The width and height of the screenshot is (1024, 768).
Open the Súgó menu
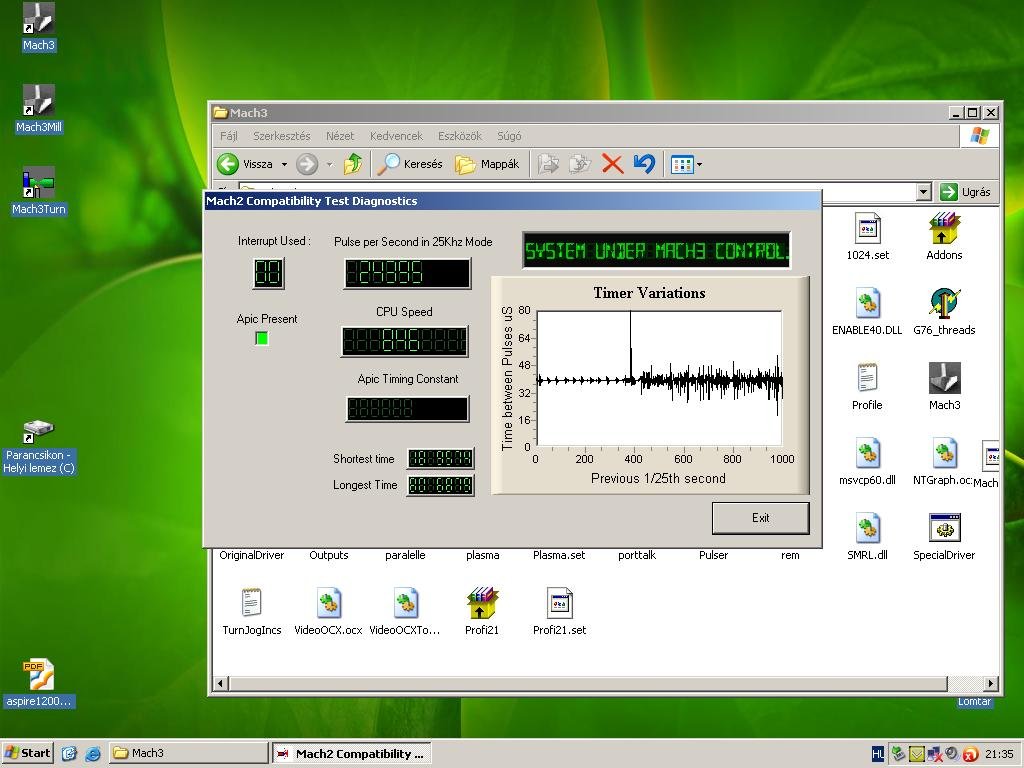(x=509, y=136)
